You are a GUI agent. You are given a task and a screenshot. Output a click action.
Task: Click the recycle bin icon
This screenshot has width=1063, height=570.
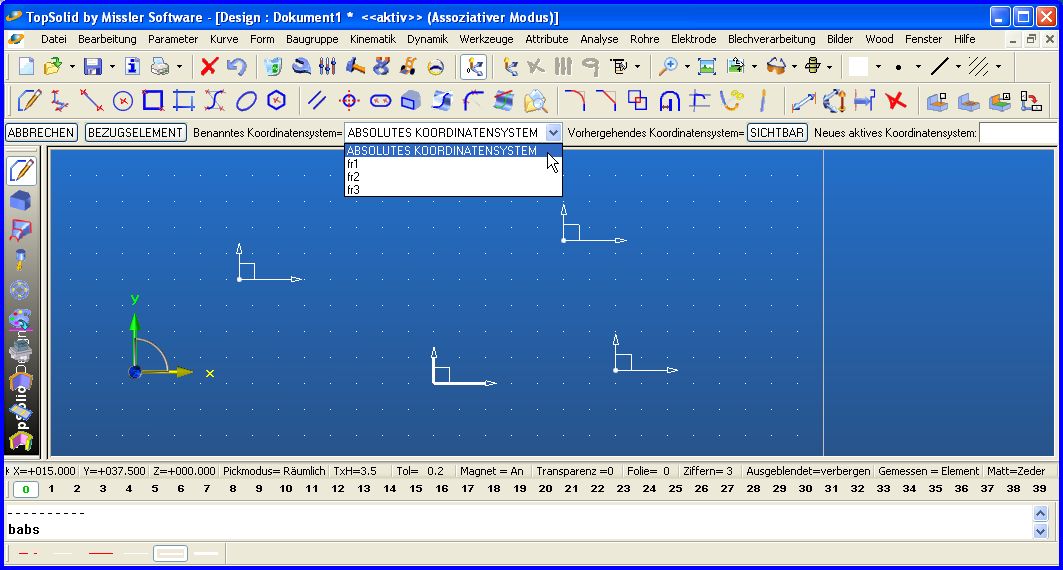273,66
